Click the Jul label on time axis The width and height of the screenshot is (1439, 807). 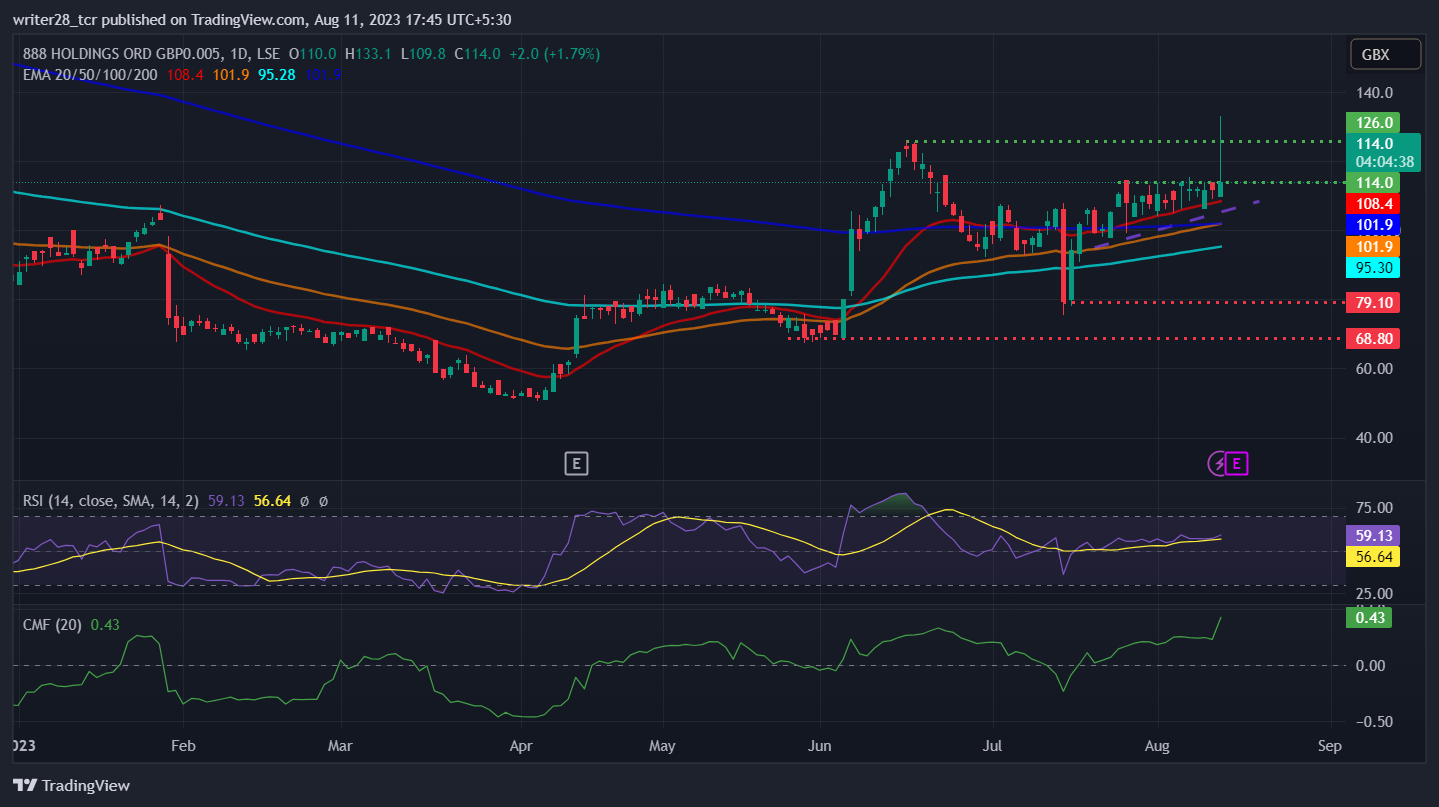(993, 746)
